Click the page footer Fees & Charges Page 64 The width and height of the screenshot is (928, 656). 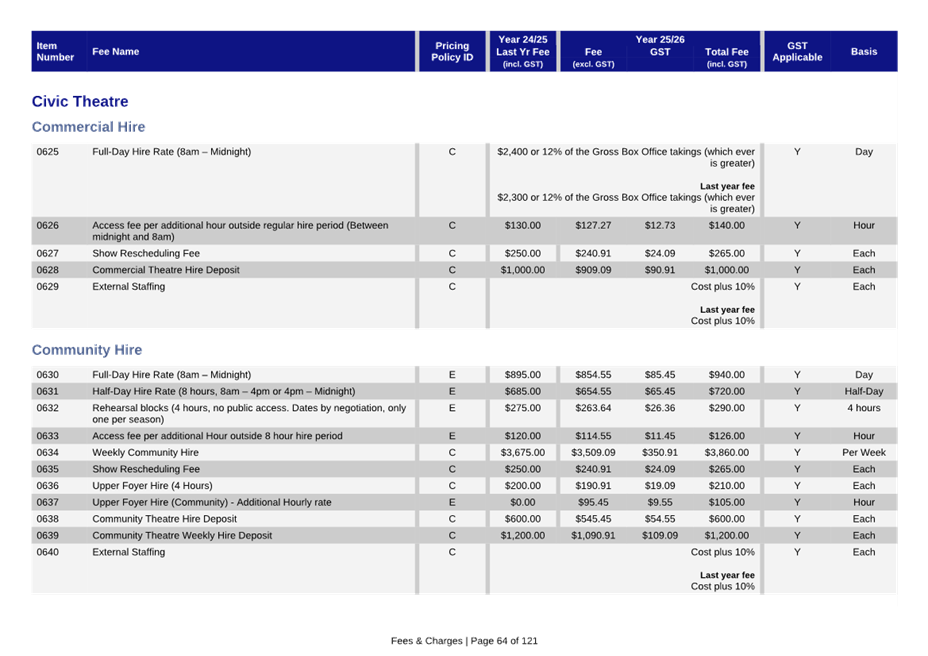pos(464,641)
